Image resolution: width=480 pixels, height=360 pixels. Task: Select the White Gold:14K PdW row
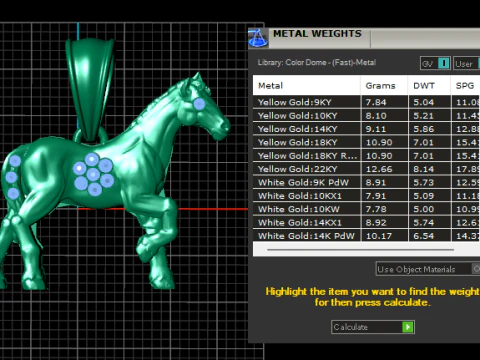click(366, 235)
